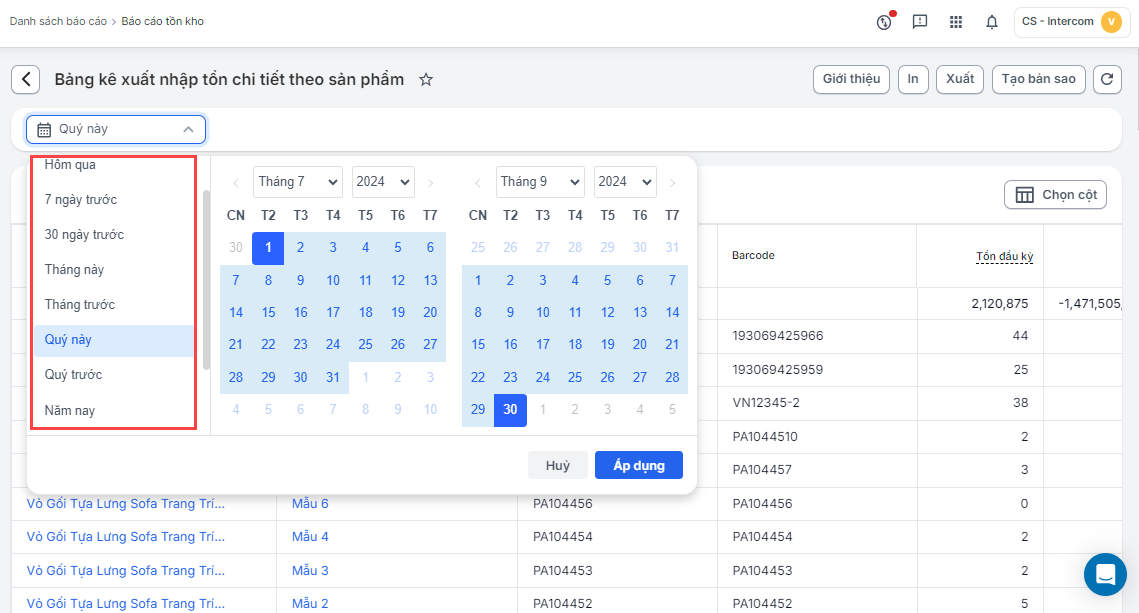The image size is (1139, 613).
Task: Open the feedback message icon
Action: tap(920, 22)
